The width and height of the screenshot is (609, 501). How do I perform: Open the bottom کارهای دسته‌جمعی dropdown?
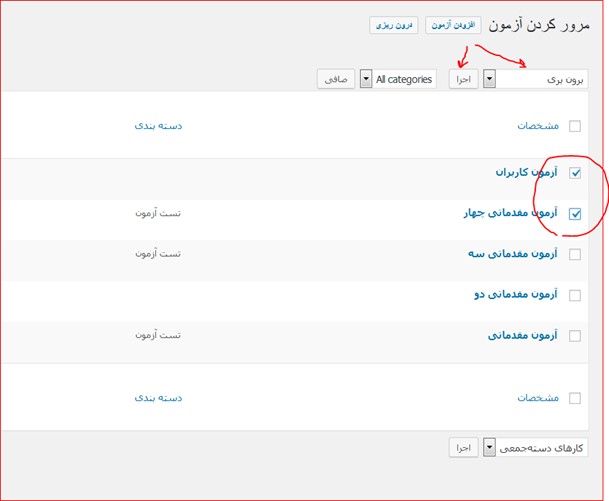(535, 448)
